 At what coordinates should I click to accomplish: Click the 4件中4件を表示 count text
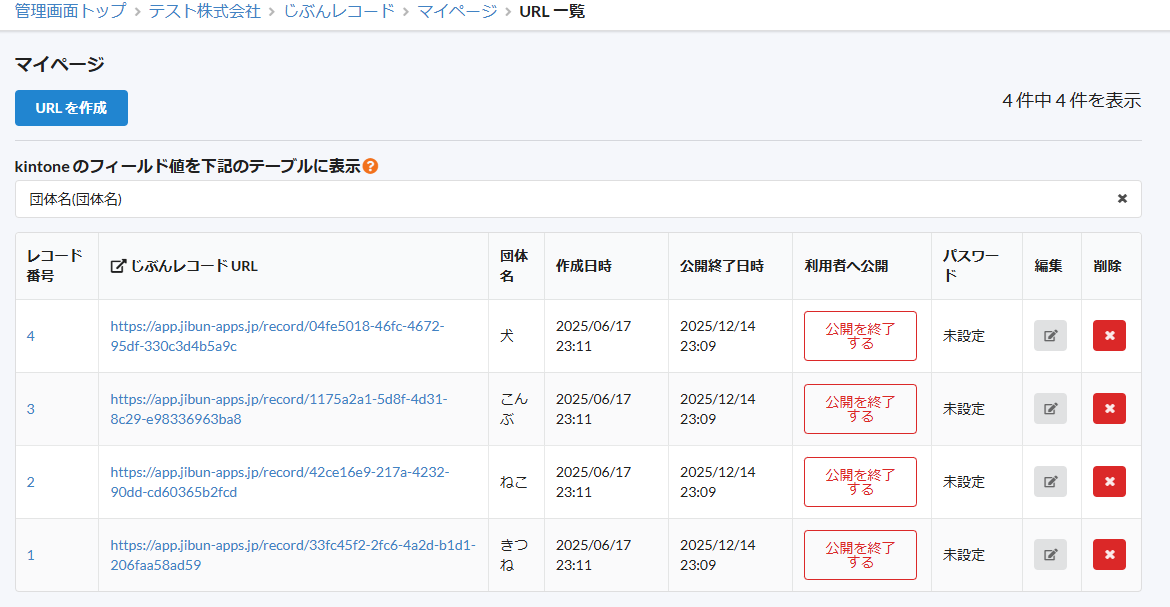(1072, 101)
